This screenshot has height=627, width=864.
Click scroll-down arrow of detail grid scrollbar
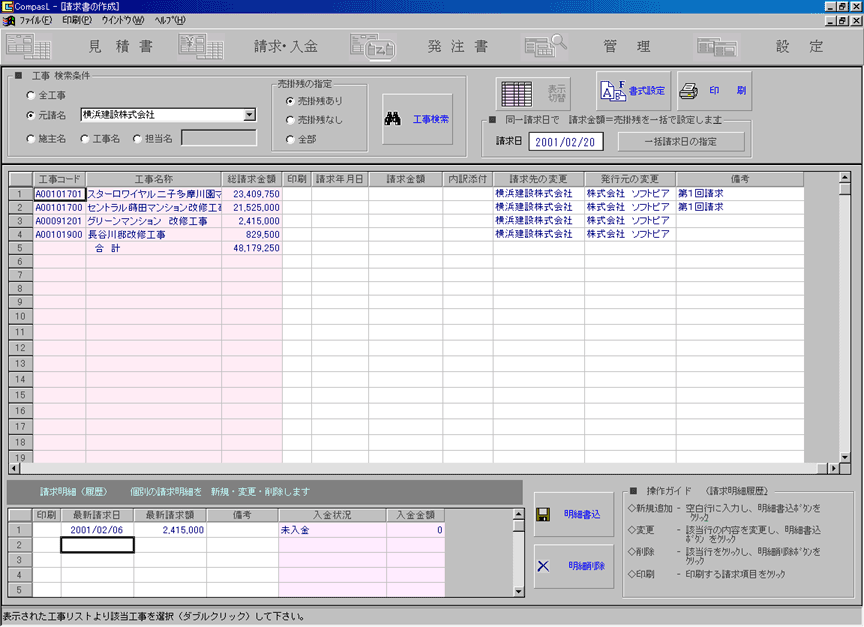pyautogui.click(x=519, y=591)
